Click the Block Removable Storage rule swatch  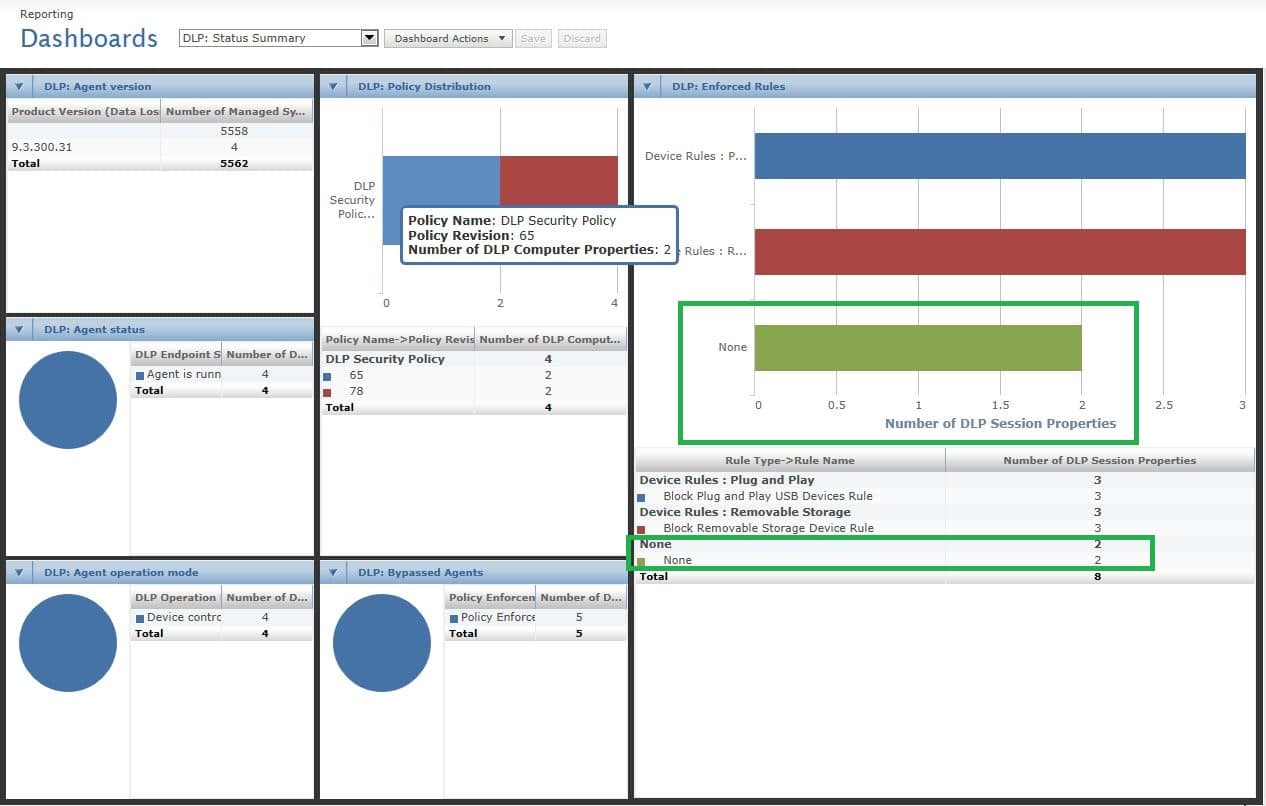[641, 529]
